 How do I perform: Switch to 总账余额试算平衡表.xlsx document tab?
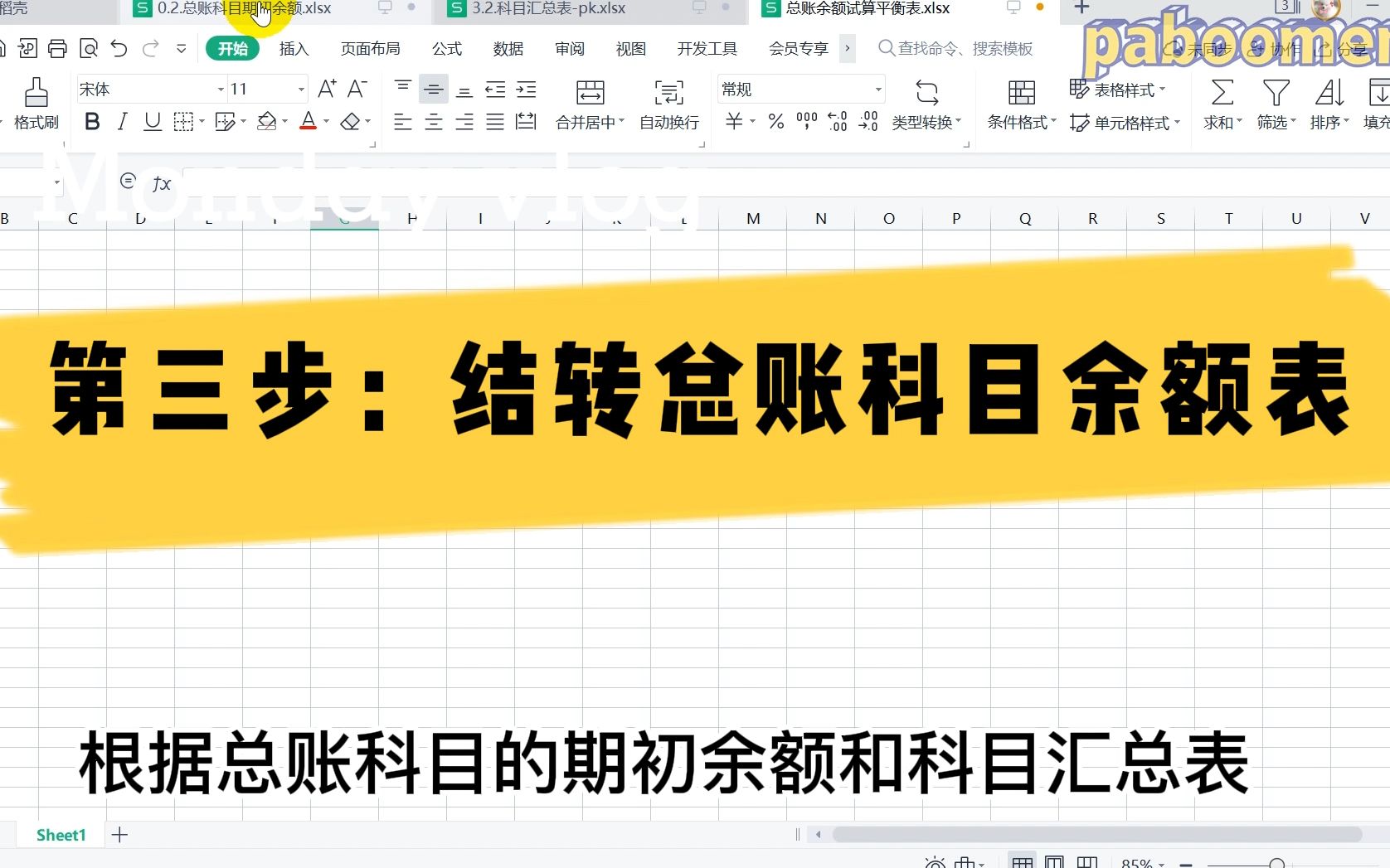click(x=902, y=9)
